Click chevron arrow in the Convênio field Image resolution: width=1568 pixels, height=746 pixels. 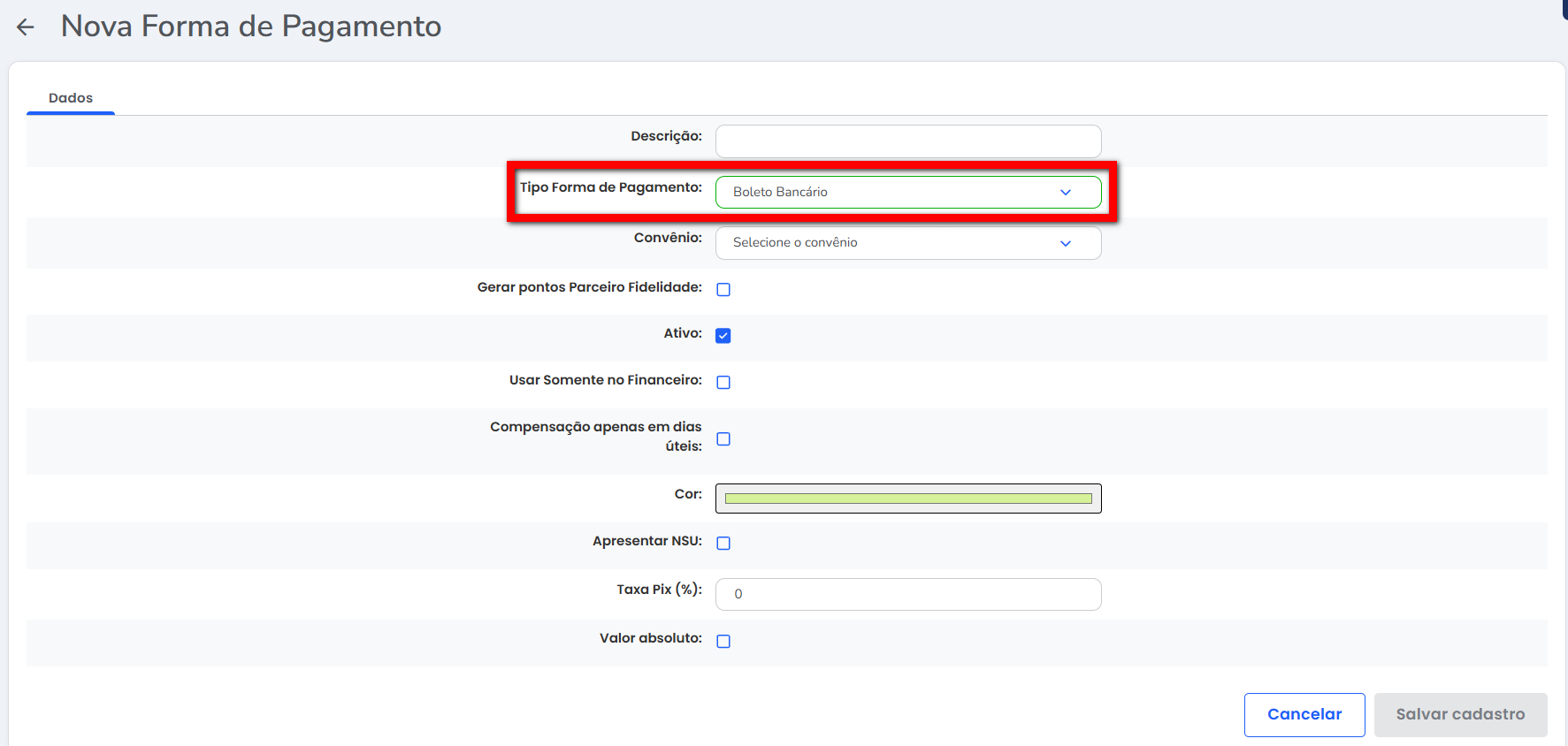(x=1065, y=243)
